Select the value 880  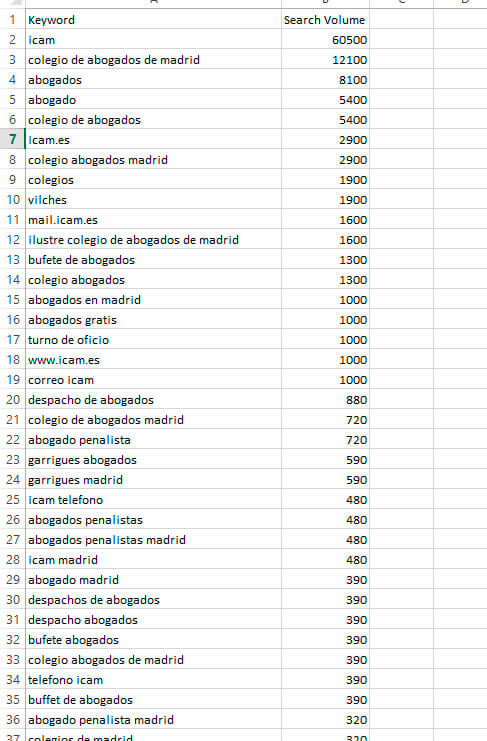coord(325,400)
